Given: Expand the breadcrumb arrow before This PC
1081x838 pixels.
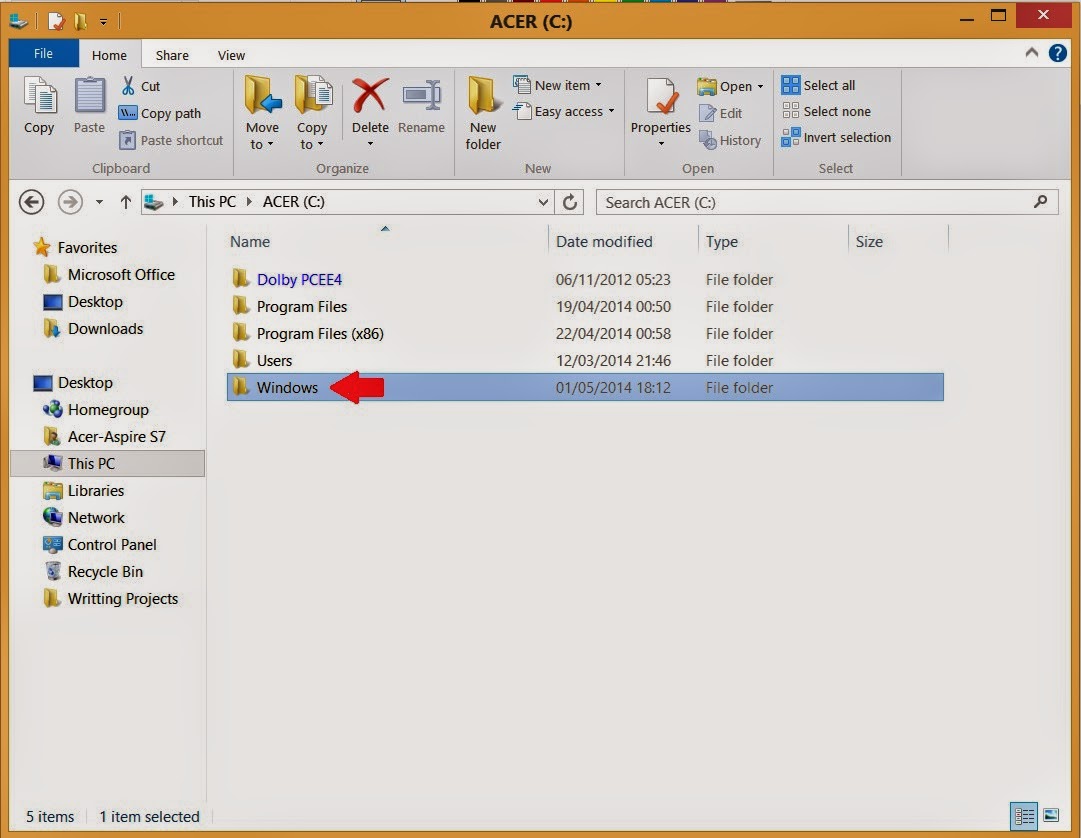Looking at the screenshot, I should point(175,201).
